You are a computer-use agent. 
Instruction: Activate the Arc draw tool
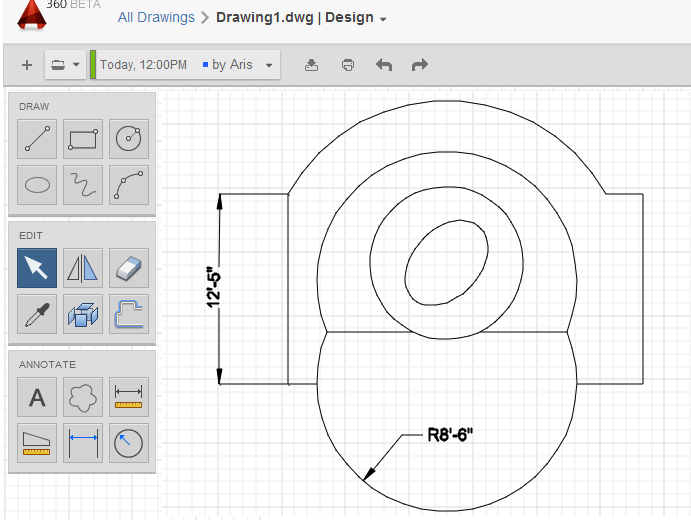(128, 184)
